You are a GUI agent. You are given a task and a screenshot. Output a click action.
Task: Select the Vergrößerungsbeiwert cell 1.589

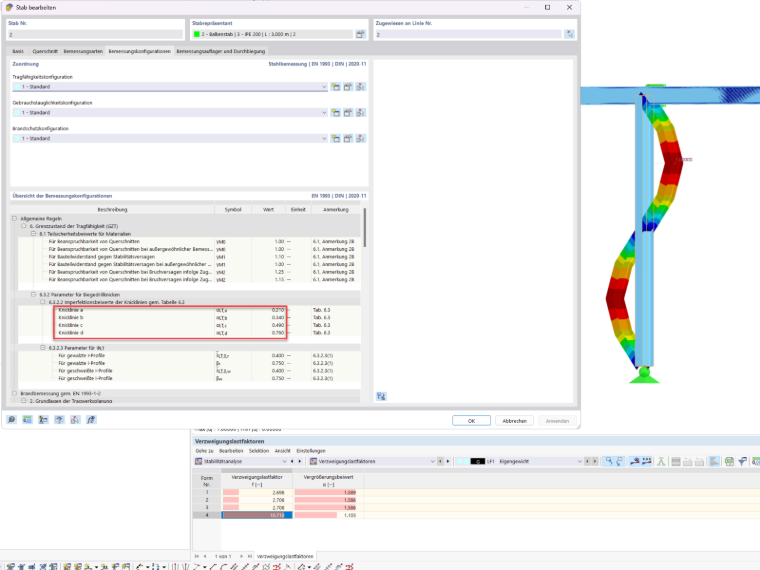pyautogui.click(x=329, y=492)
